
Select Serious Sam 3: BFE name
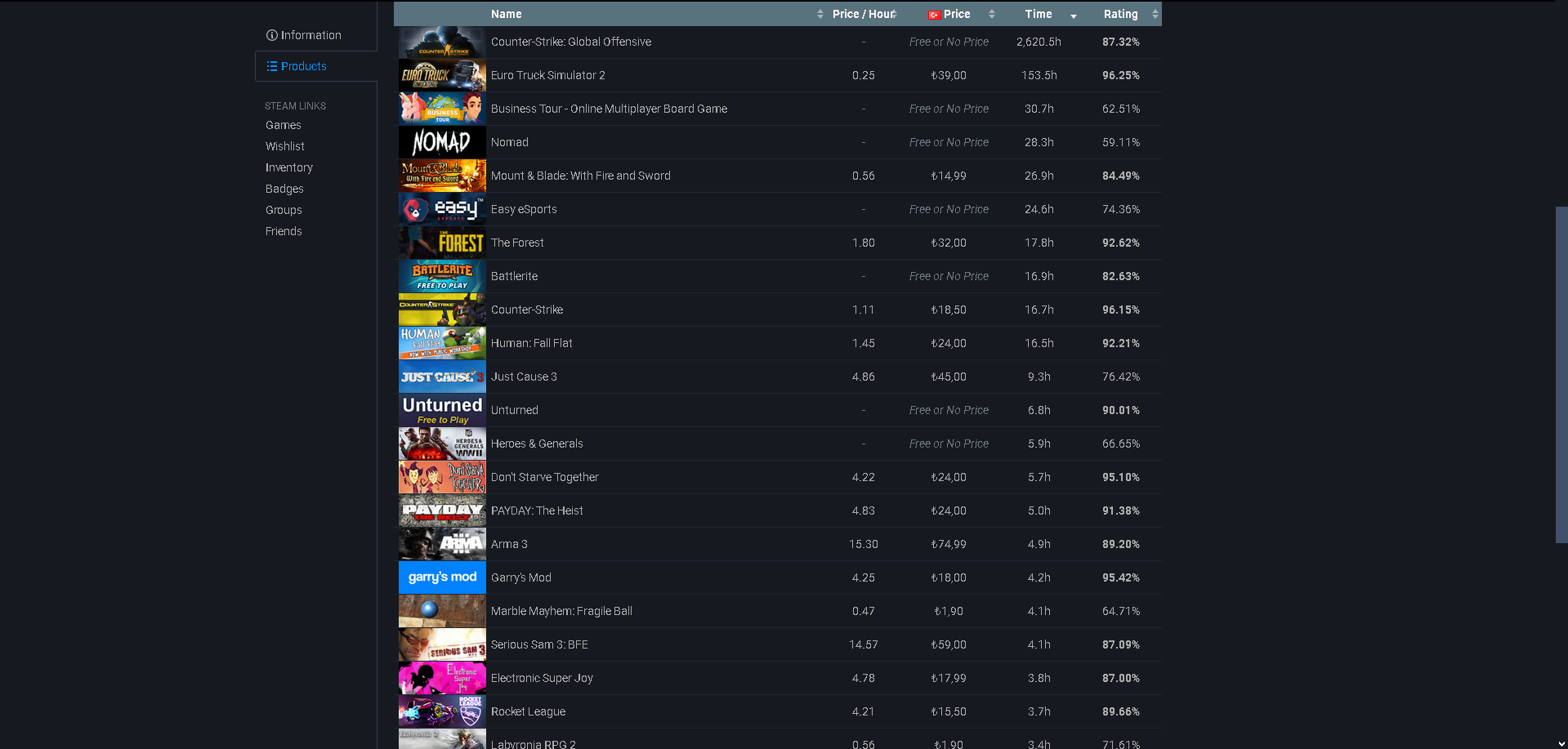coord(539,644)
